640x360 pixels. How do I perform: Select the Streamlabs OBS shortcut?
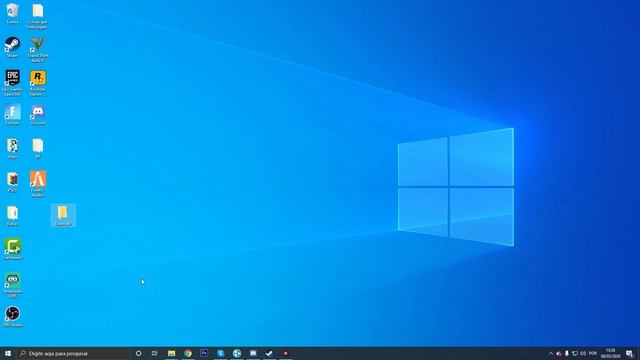12,284
